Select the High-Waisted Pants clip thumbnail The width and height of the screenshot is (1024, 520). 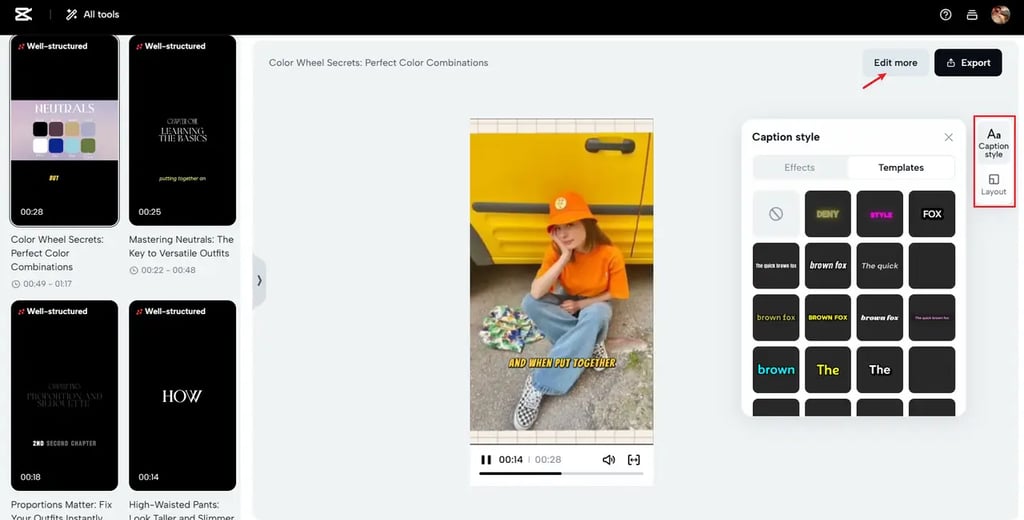coord(182,396)
